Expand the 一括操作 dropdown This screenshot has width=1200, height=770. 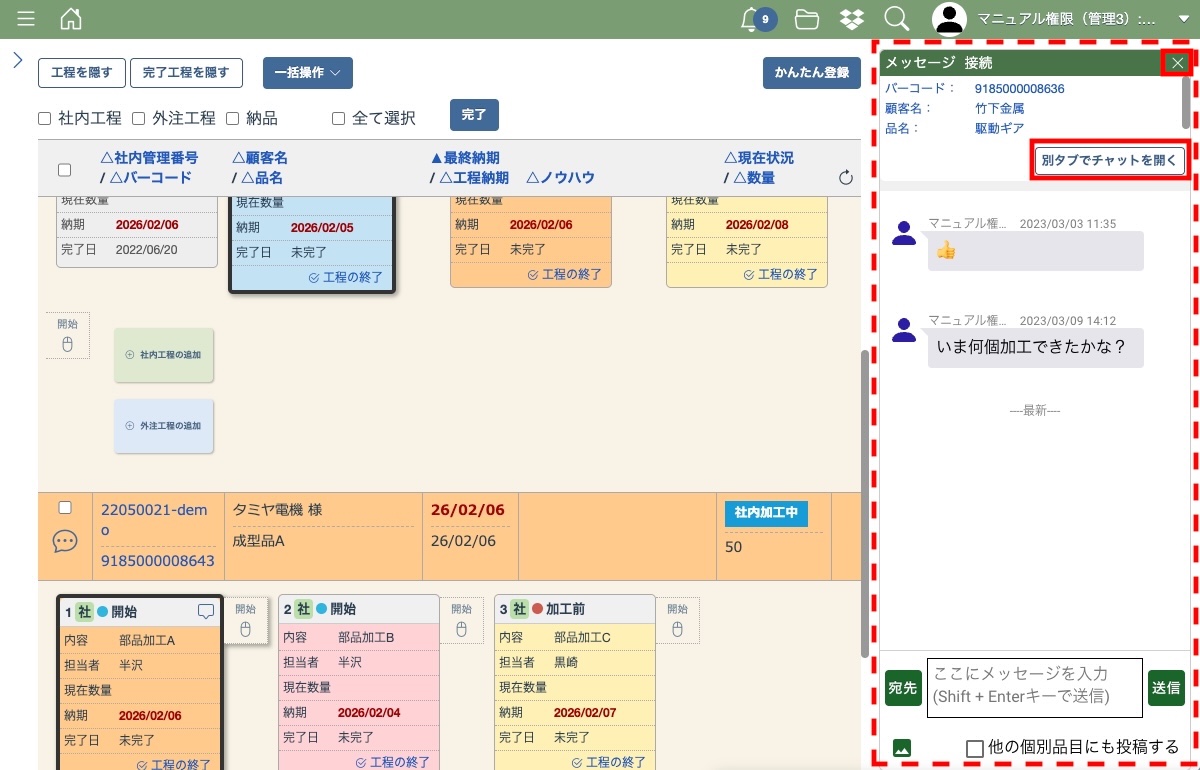click(307, 73)
